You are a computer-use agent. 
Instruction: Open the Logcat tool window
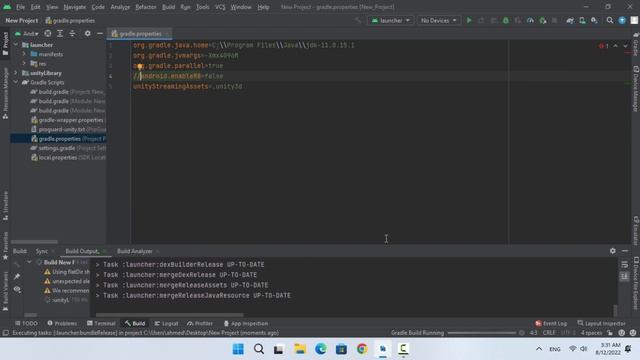(x=166, y=323)
